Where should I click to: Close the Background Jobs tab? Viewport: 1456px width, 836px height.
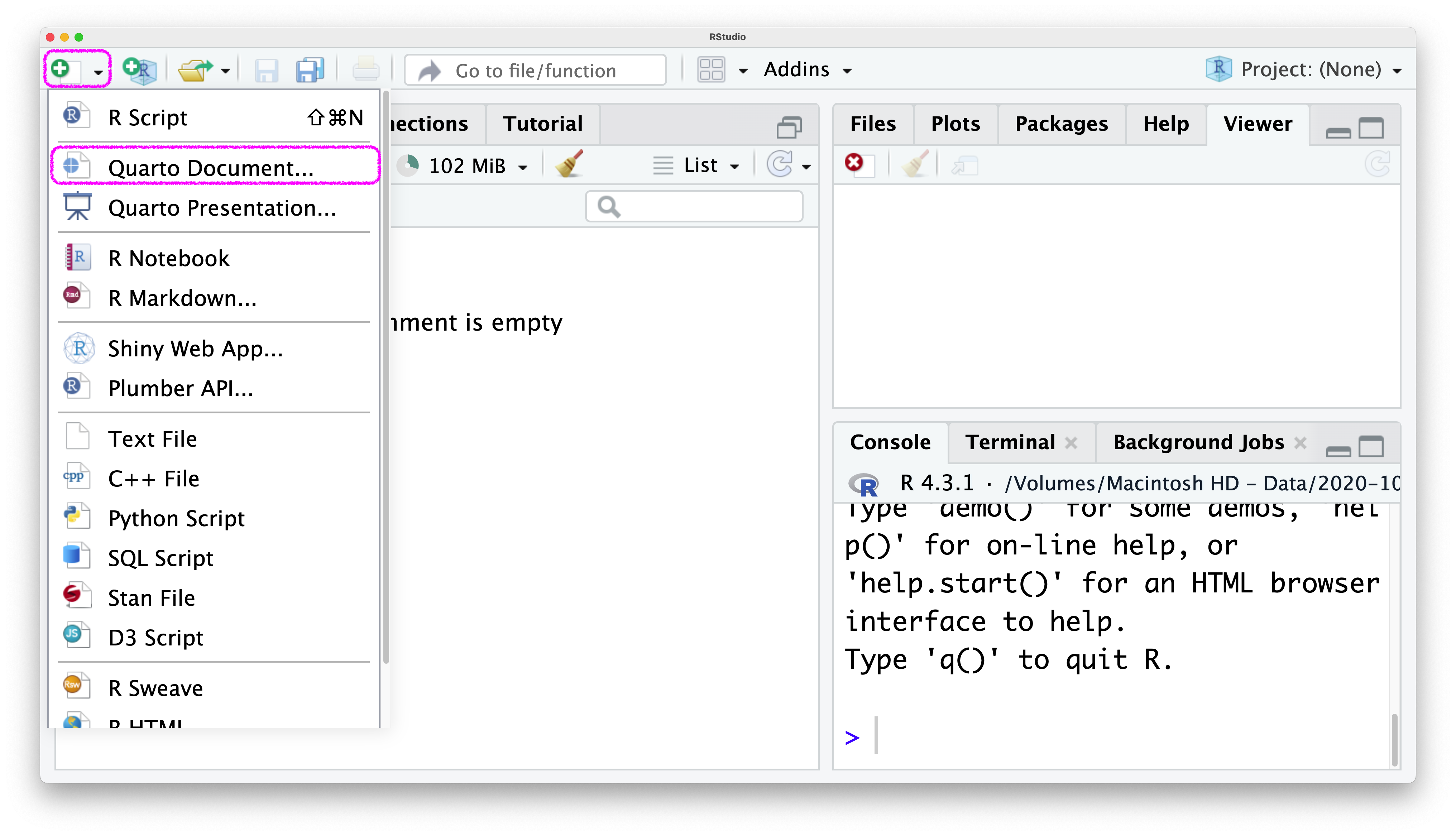click(x=1301, y=443)
